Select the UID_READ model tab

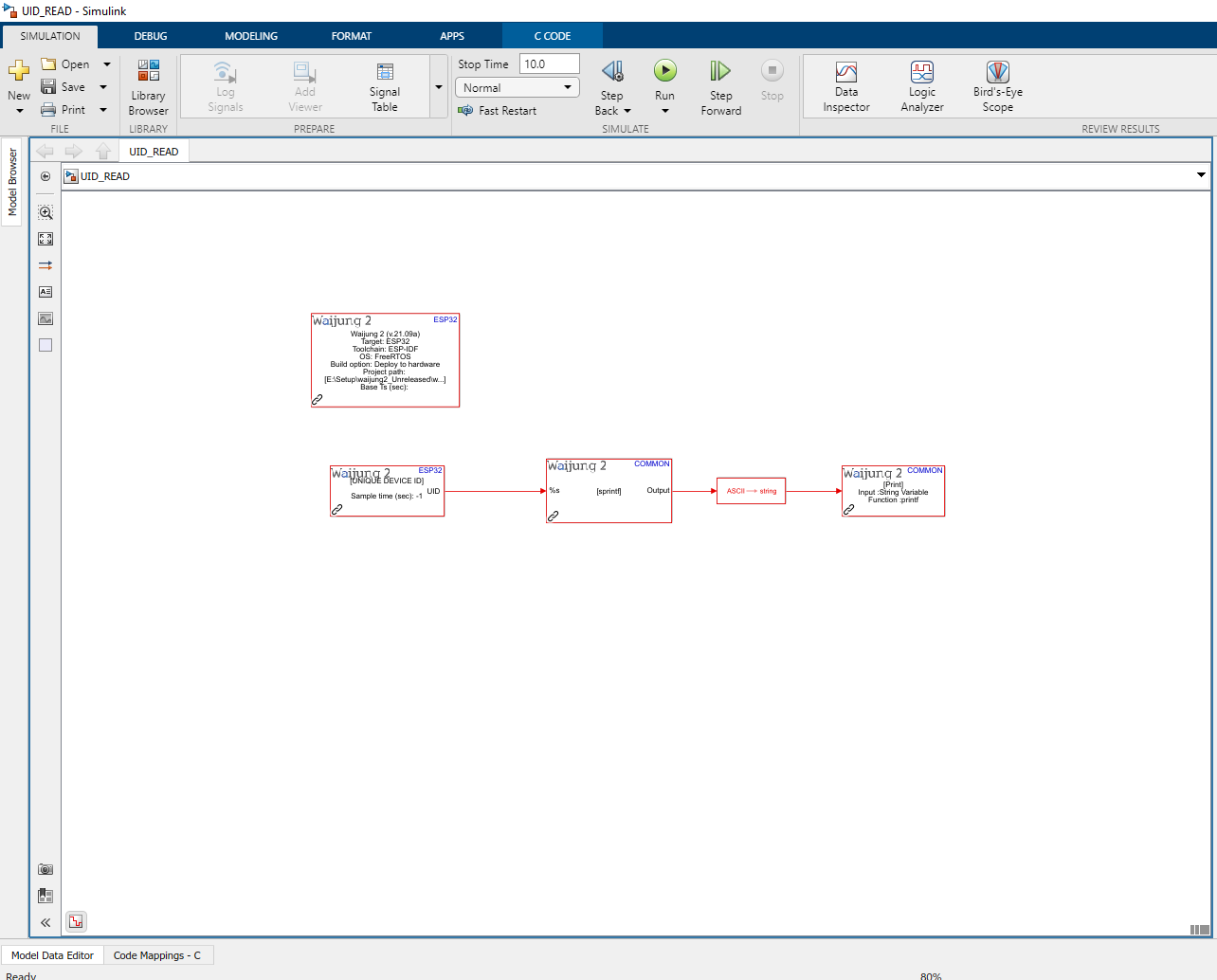[154, 152]
